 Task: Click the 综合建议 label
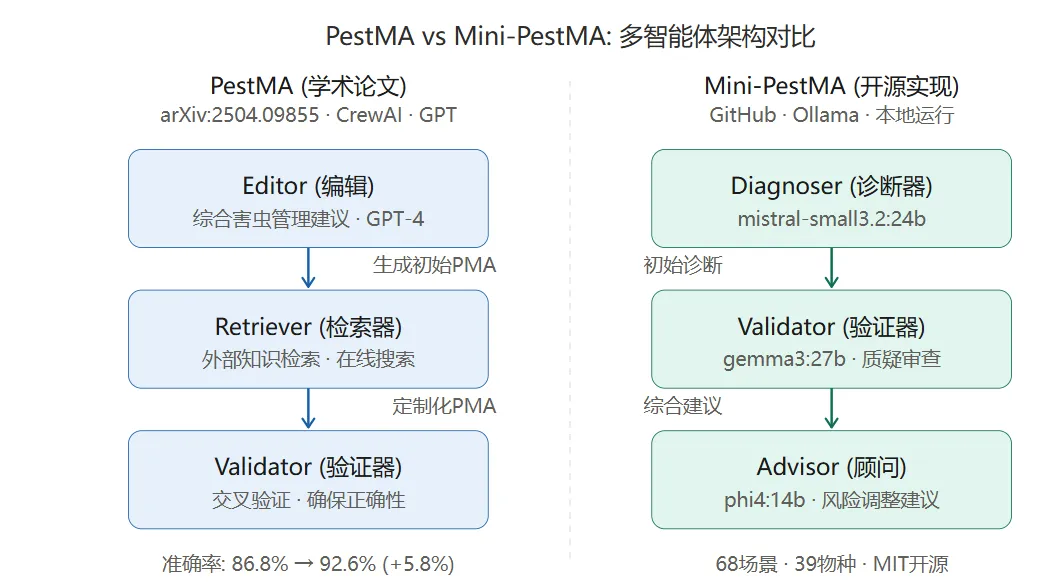pyautogui.click(x=683, y=406)
